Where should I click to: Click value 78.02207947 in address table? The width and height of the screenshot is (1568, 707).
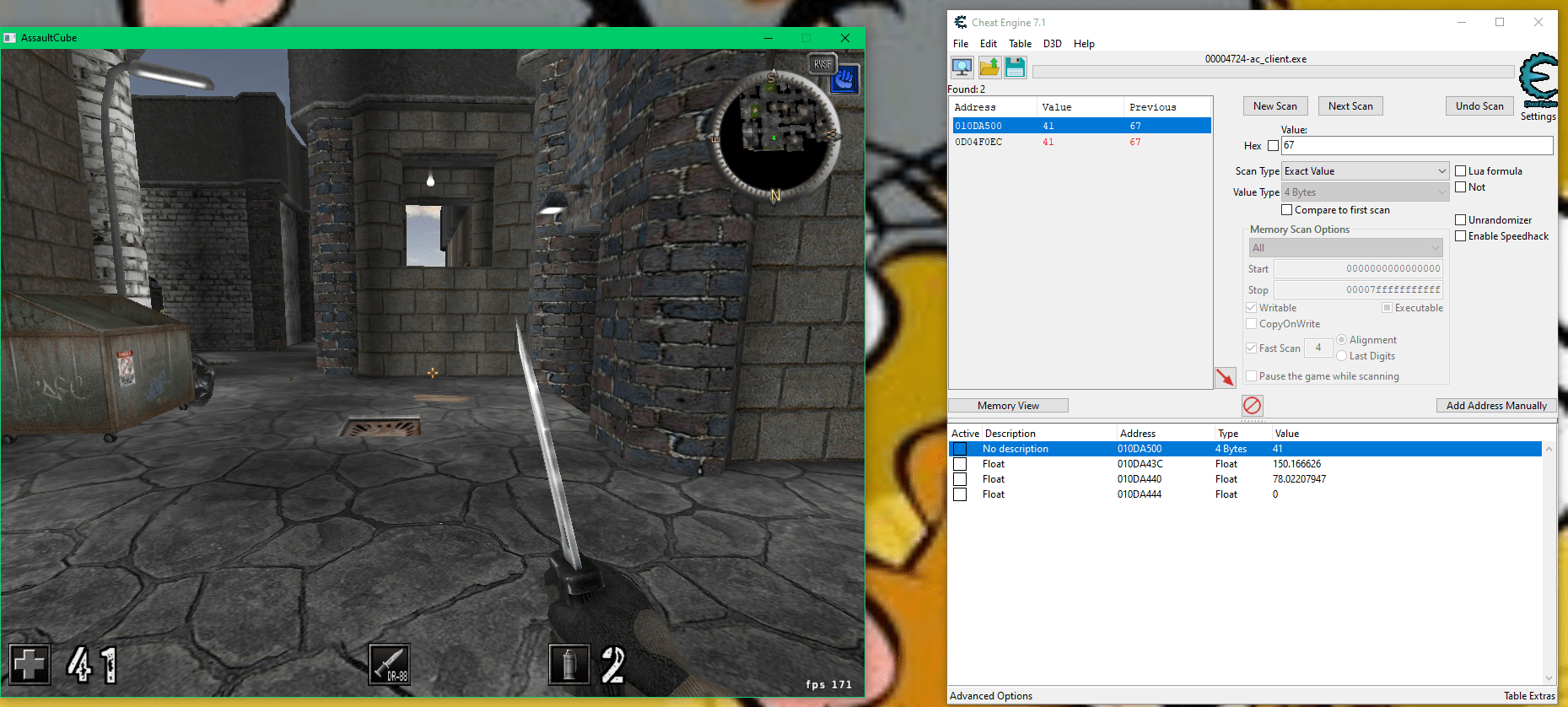[x=1299, y=479]
